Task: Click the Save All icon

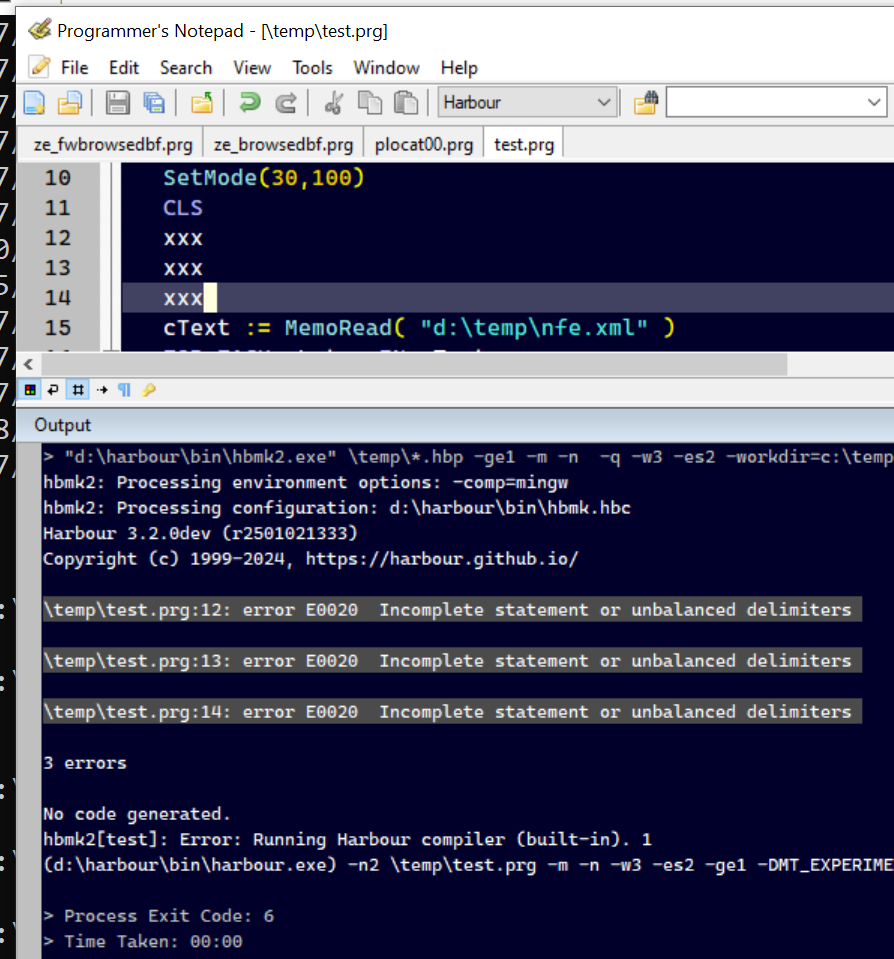Action: (153, 102)
